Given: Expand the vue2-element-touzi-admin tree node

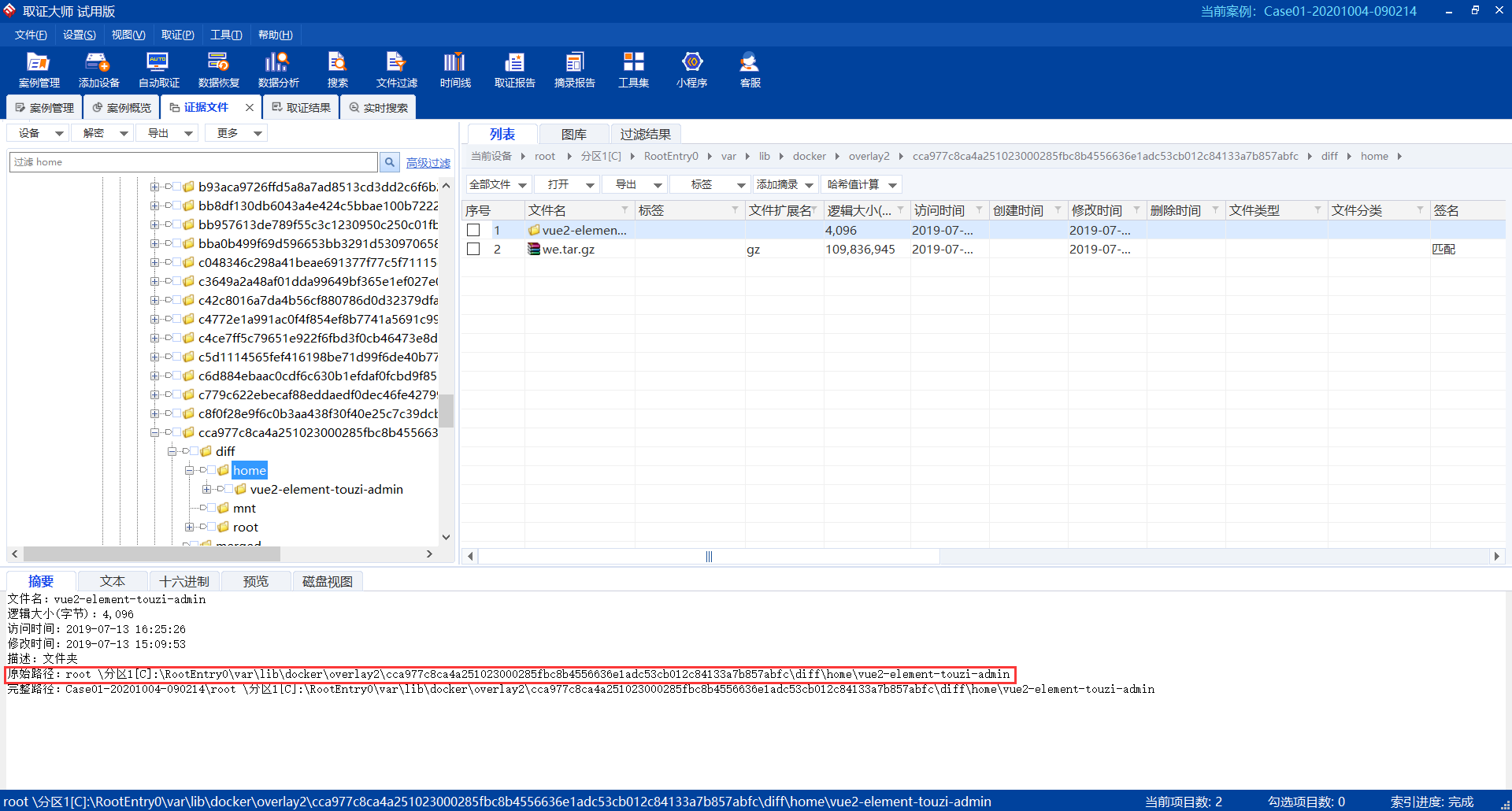Looking at the screenshot, I should [206, 489].
